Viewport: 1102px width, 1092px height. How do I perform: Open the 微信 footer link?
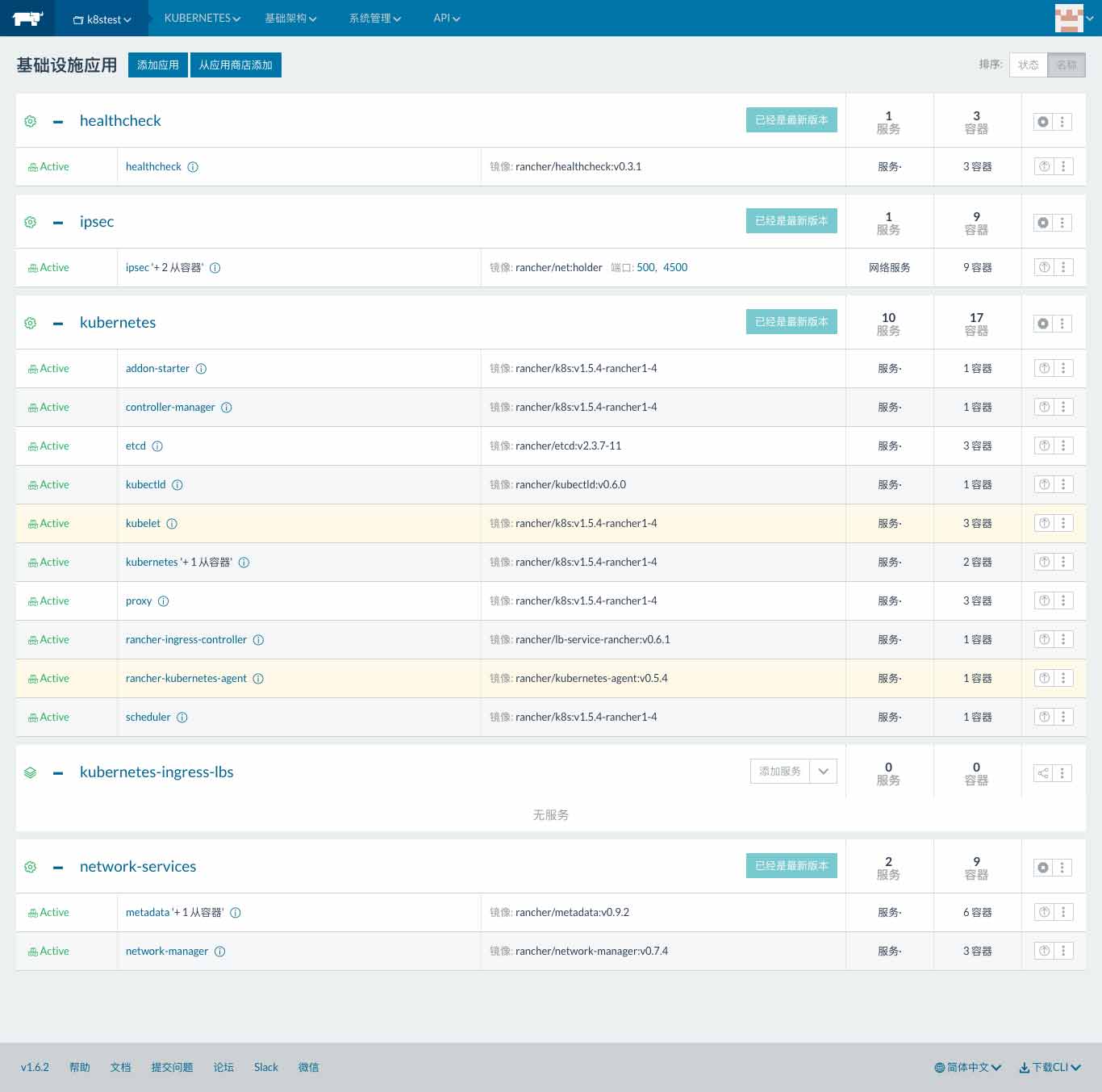[x=309, y=1067]
